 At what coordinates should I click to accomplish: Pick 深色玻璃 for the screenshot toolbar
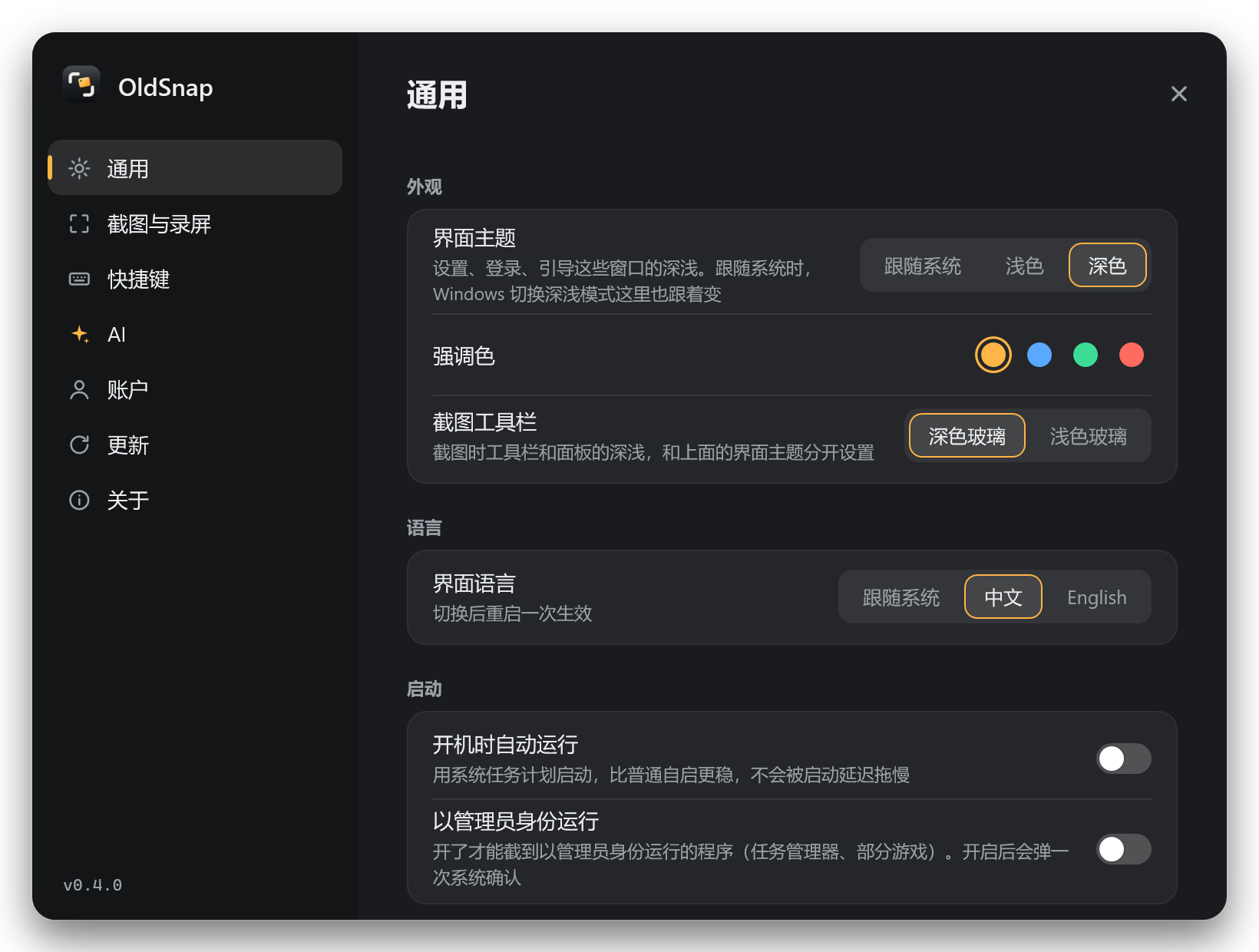point(967,436)
